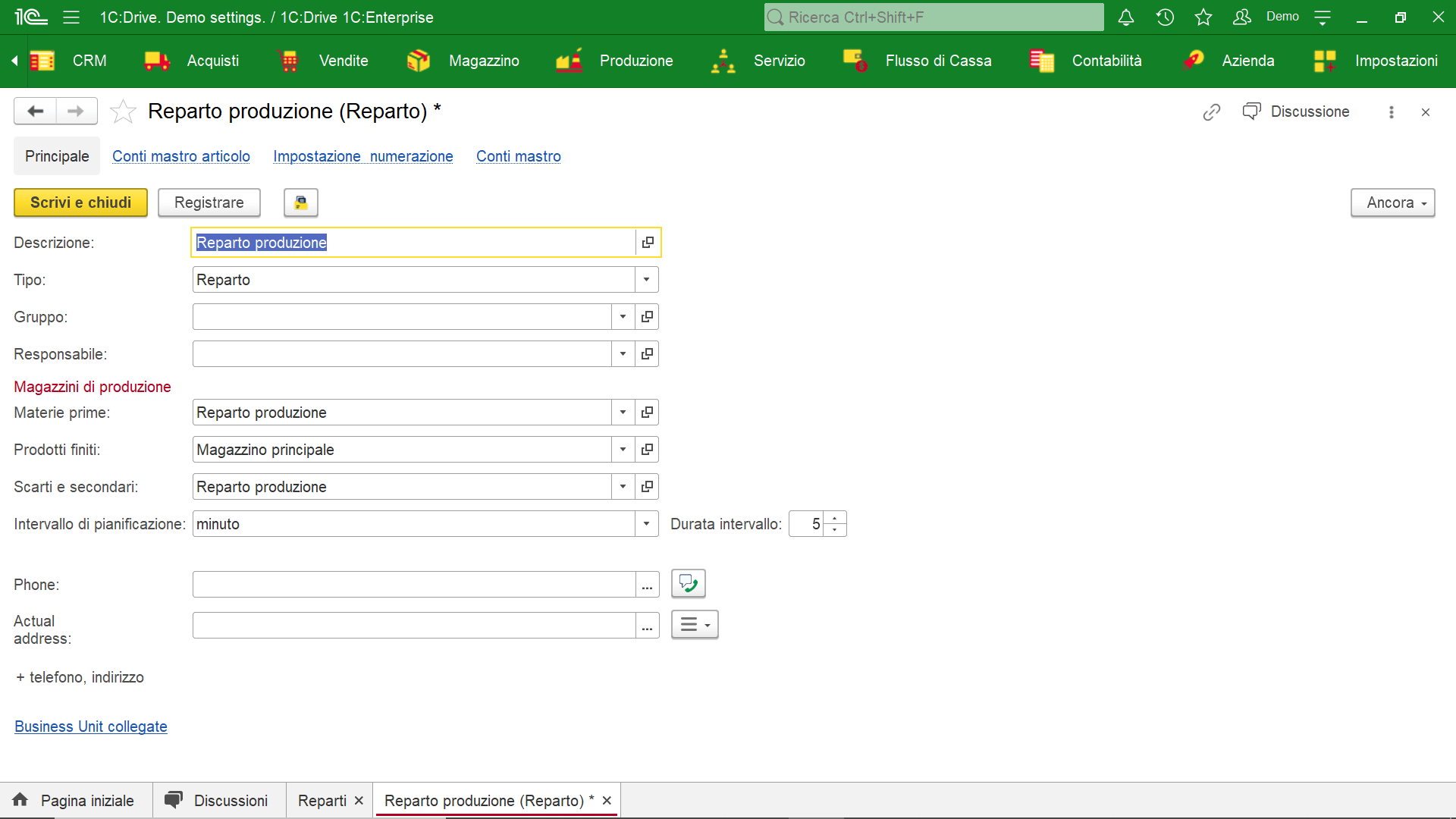Open Impostazione numerazione link
Image resolution: width=1456 pixels, height=819 pixels.
pyautogui.click(x=363, y=156)
